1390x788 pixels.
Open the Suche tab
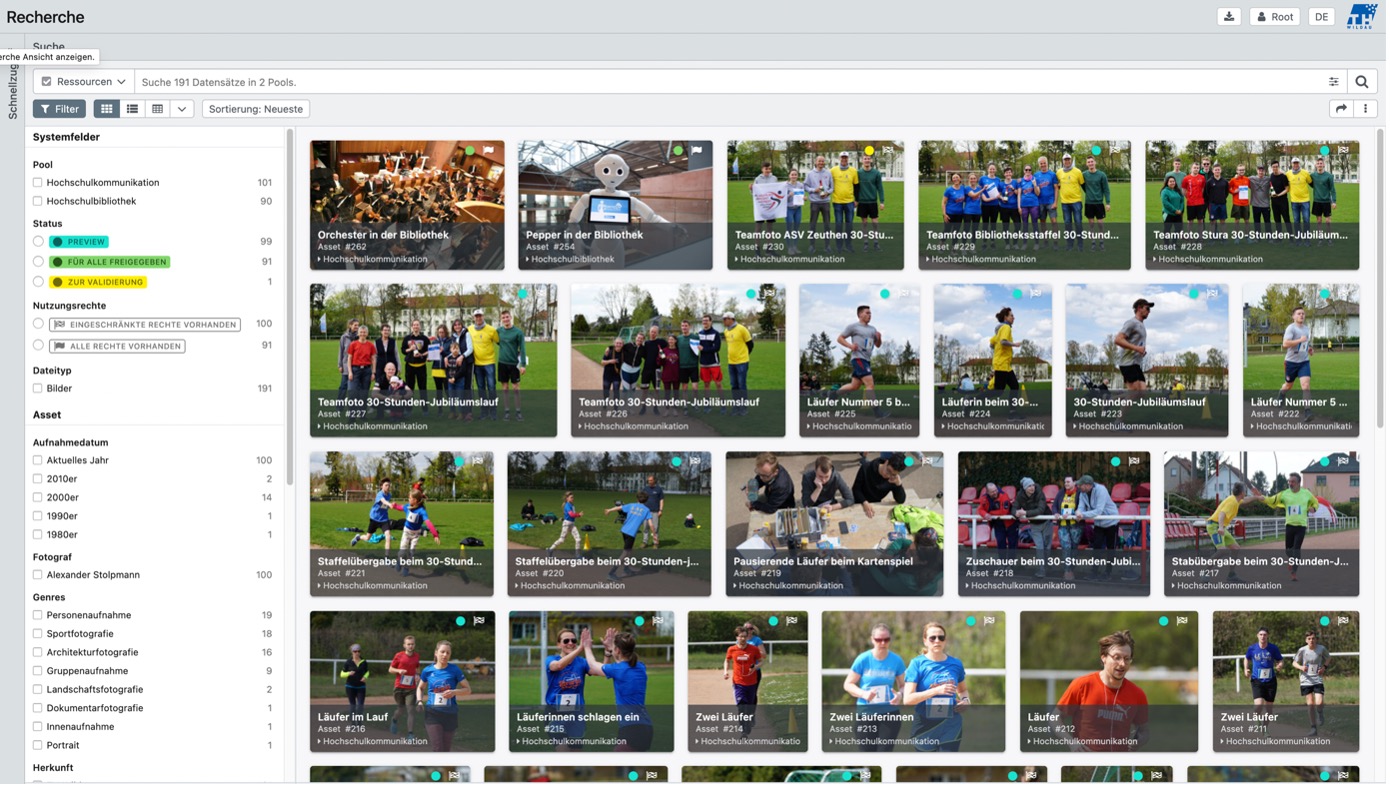tap(48, 46)
